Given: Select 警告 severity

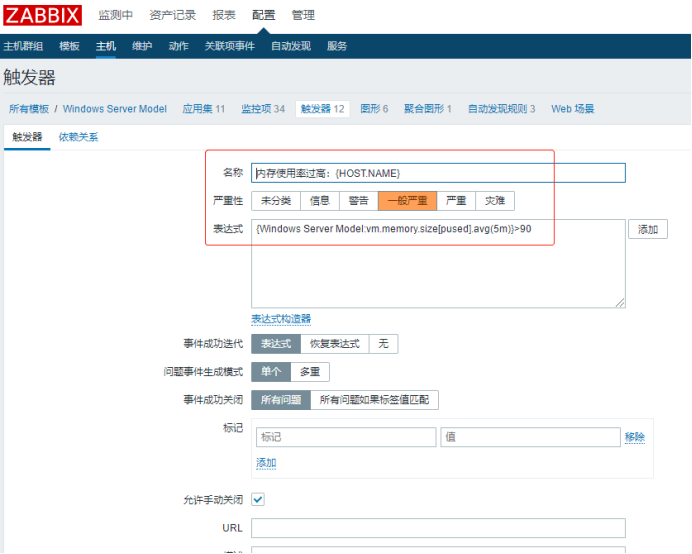Looking at the screenshot, I should tap(359, 201).
